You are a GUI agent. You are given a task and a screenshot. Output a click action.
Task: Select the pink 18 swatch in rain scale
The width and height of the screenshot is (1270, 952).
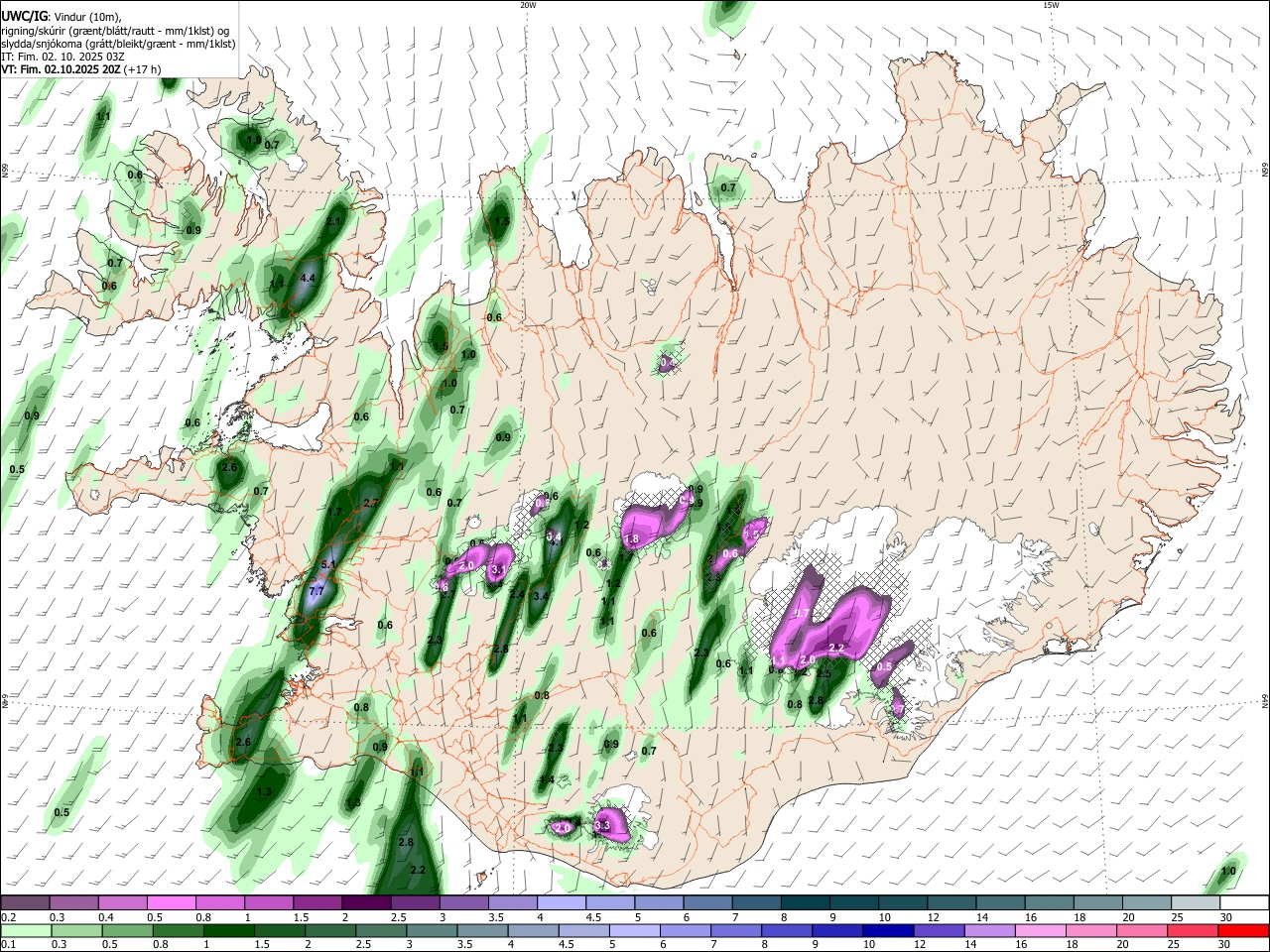[1090, 931]
